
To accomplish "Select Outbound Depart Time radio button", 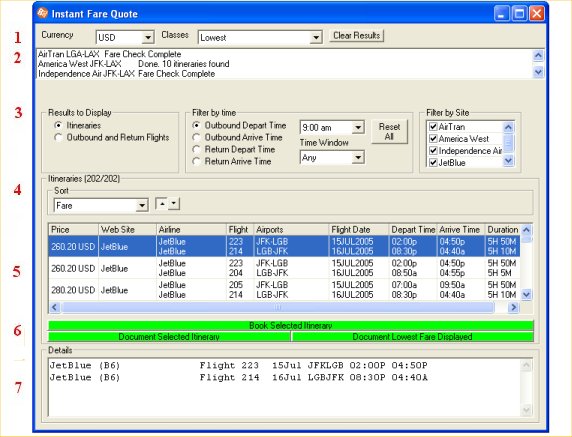I will coord(196,125).
